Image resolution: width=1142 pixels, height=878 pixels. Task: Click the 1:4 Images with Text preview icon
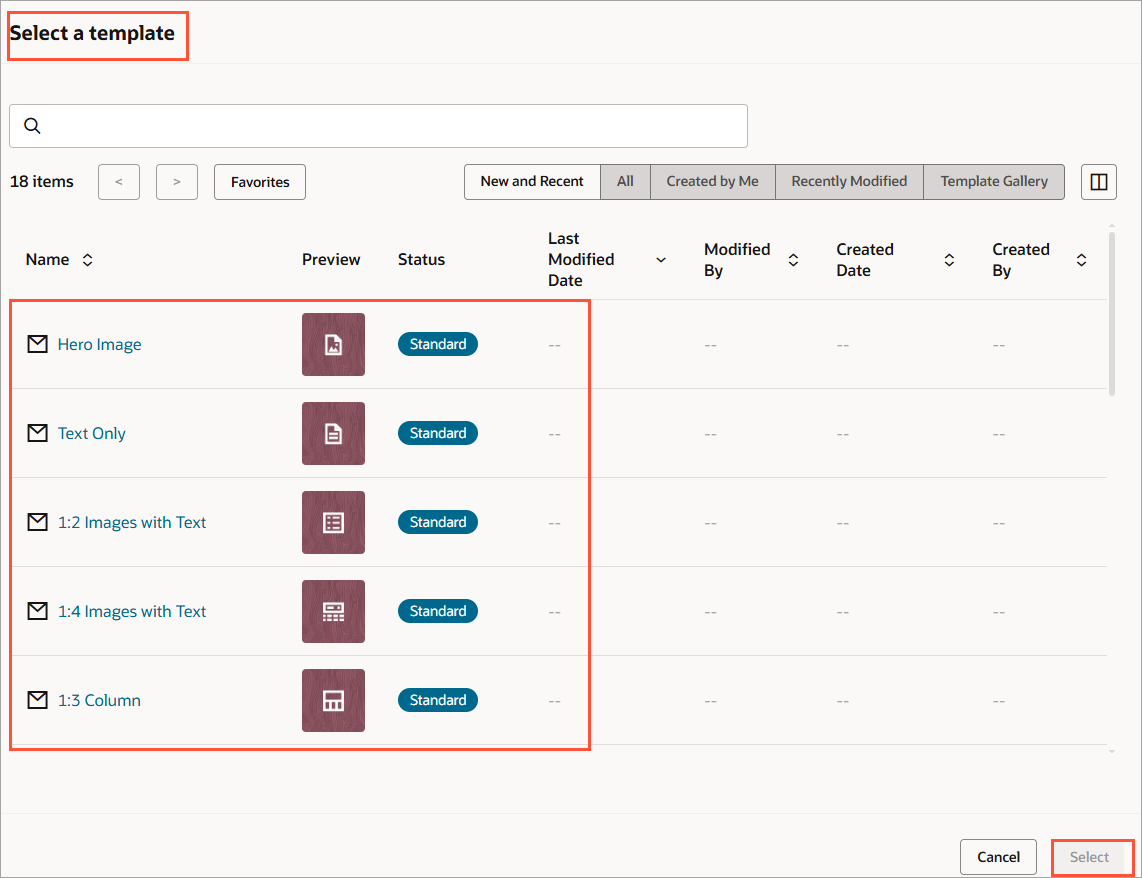(333, 611)
